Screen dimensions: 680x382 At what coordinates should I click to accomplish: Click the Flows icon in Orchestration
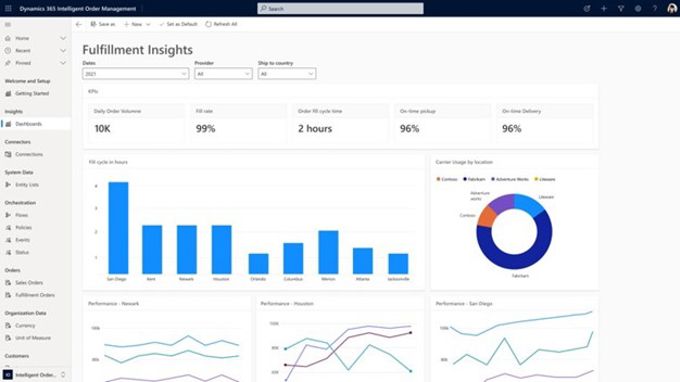point(8,215)
